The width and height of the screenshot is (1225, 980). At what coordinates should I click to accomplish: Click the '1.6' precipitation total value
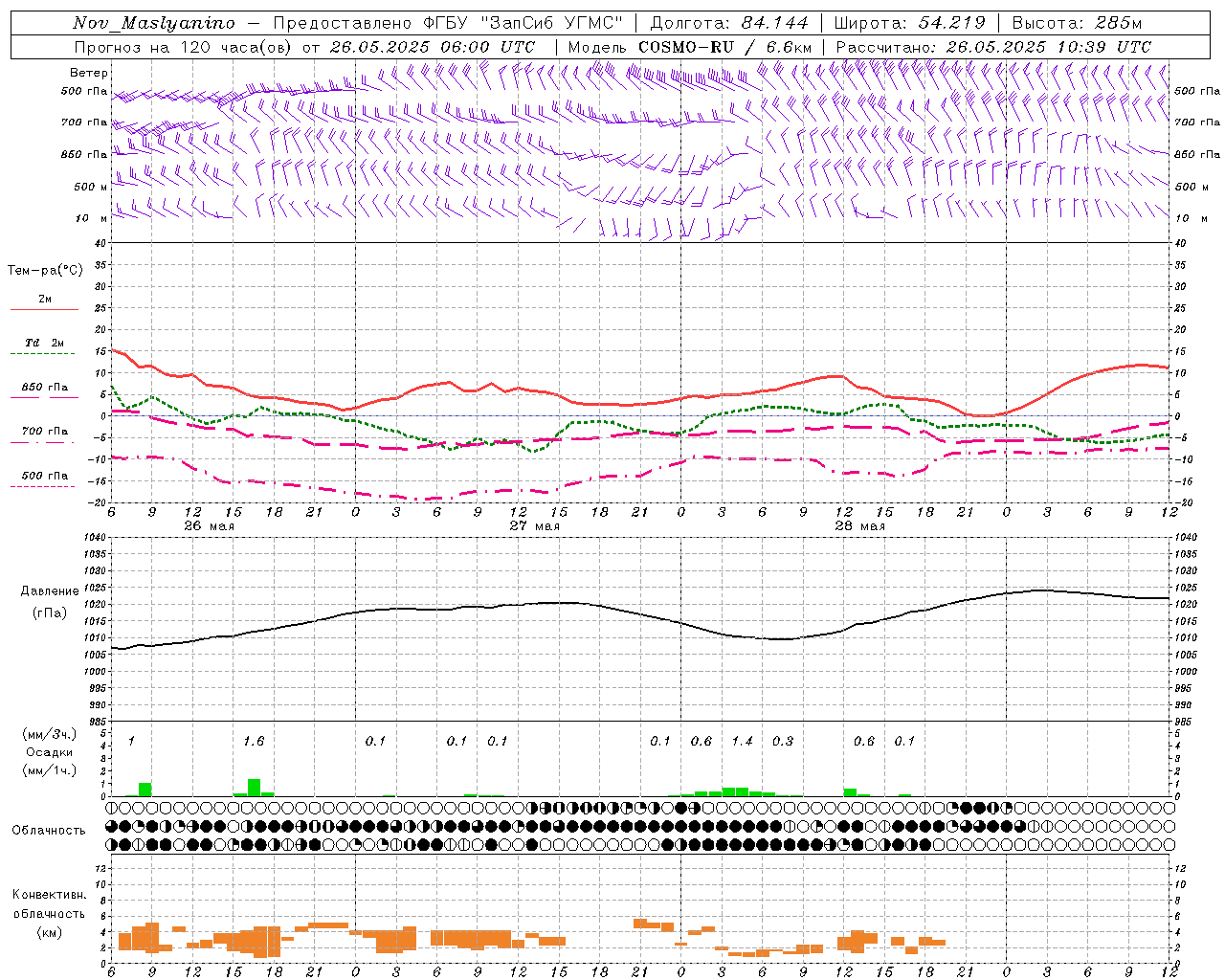254,741
